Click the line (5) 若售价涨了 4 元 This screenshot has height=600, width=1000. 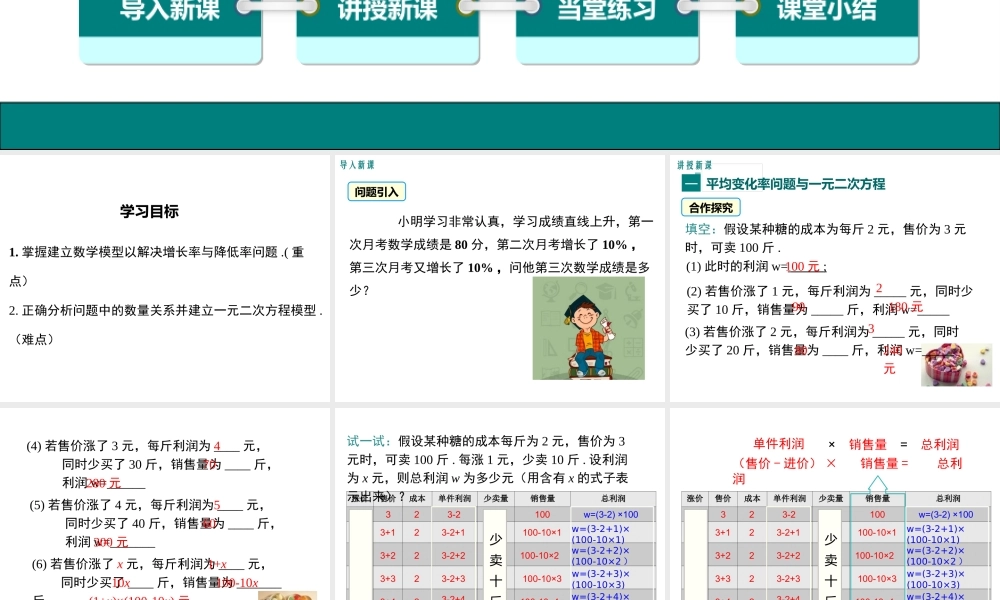pos(147,505)
